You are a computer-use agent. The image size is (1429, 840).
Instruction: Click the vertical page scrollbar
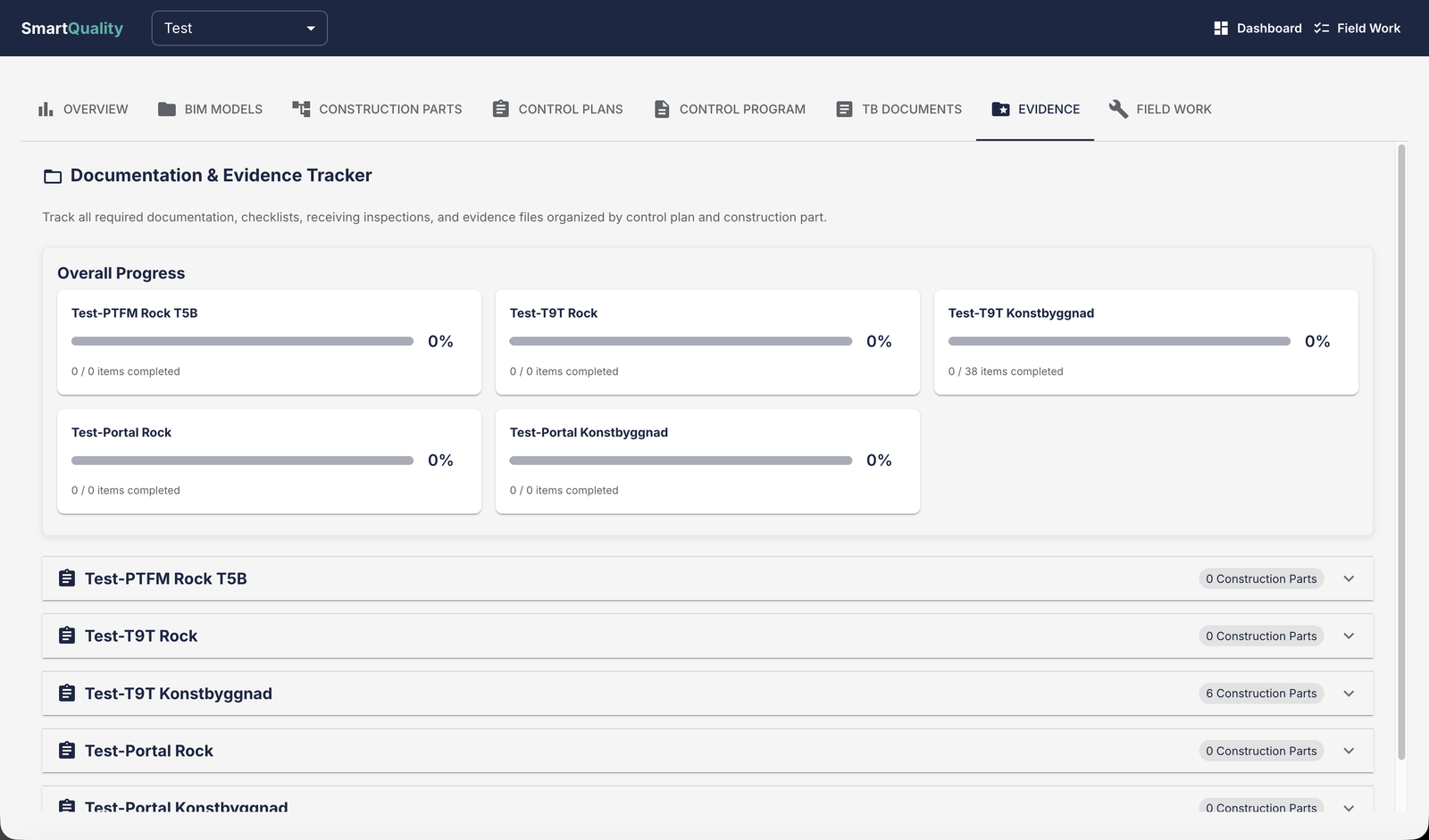coord(1401,452)
